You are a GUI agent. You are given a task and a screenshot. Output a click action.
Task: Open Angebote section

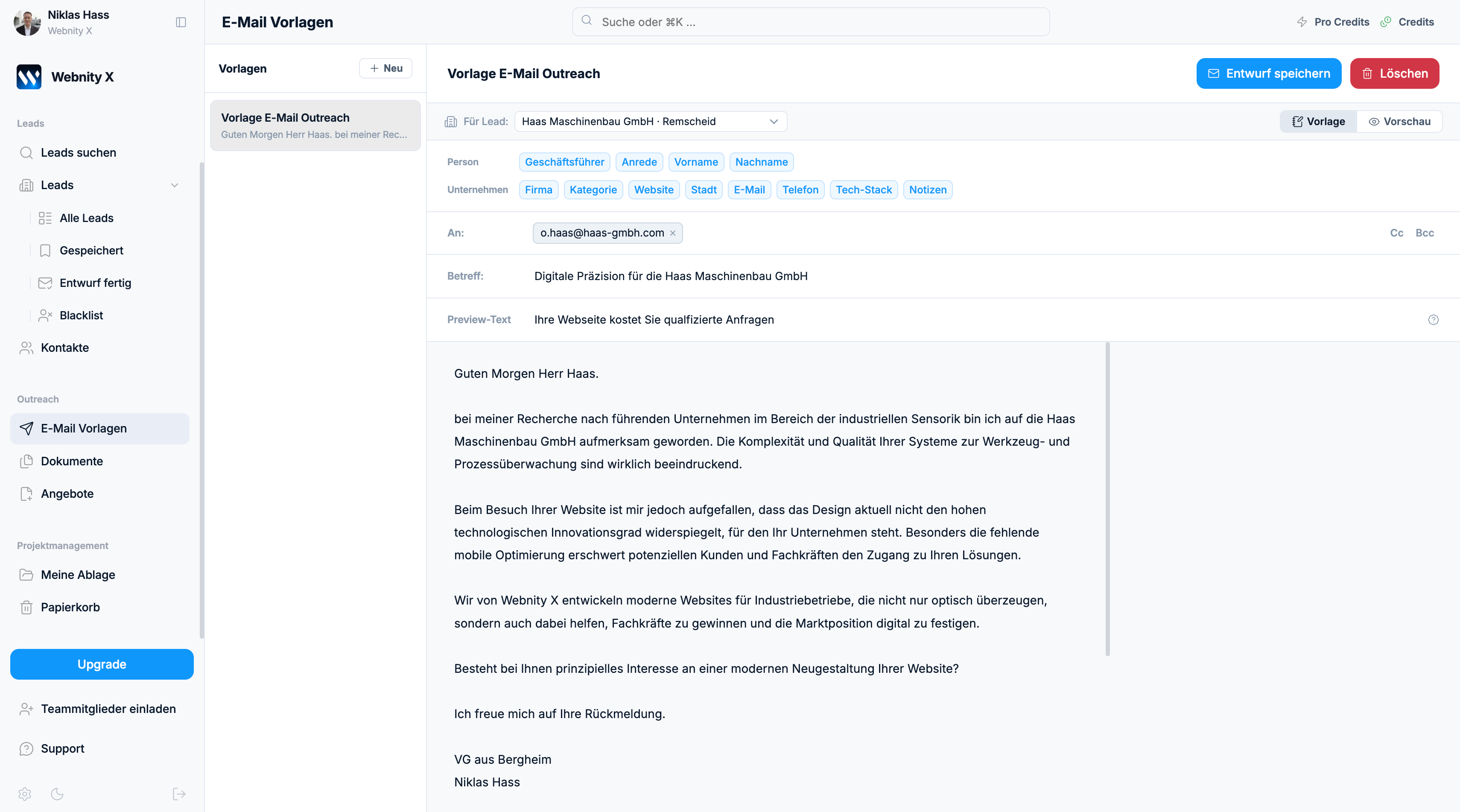100,494
